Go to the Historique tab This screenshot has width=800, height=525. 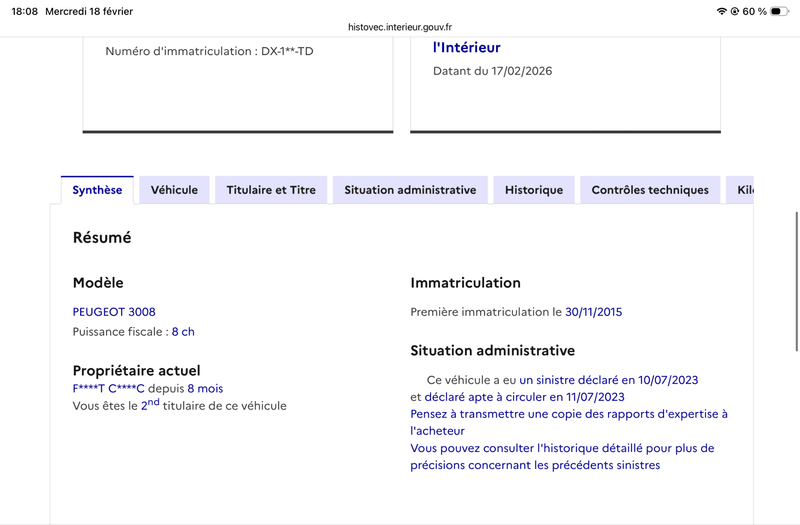534,190
